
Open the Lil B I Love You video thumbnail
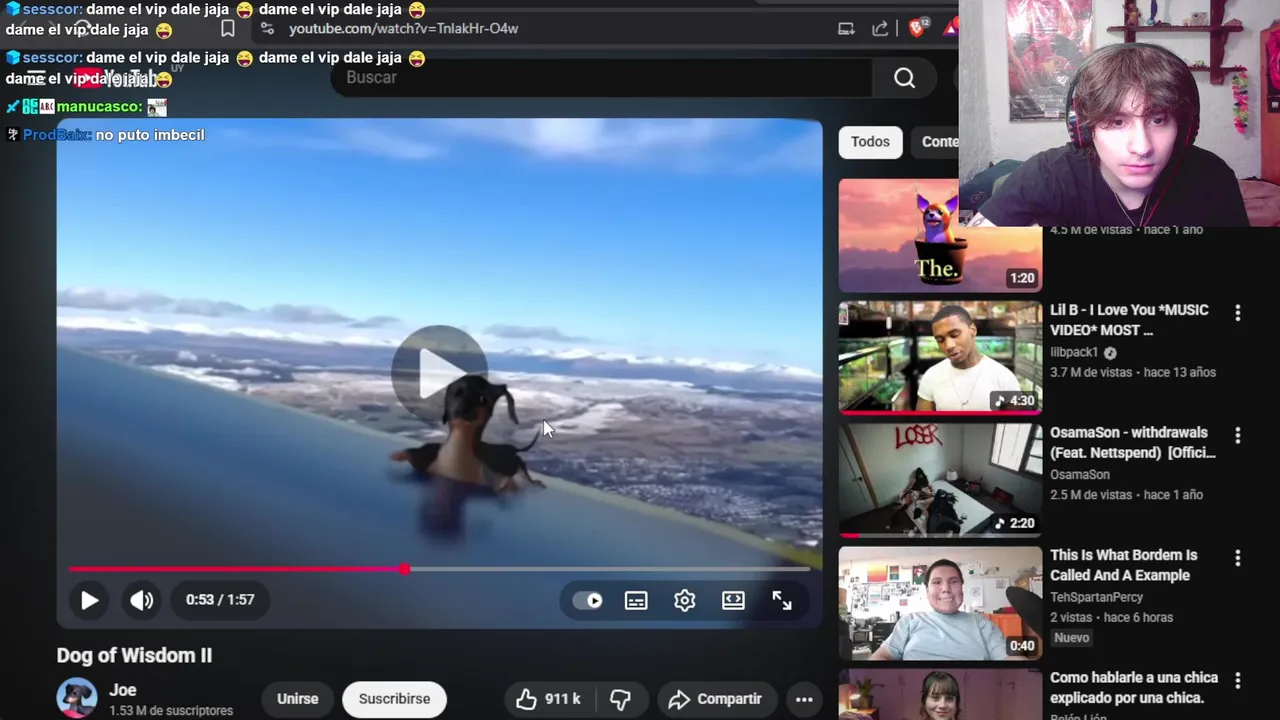click(940, 357)
